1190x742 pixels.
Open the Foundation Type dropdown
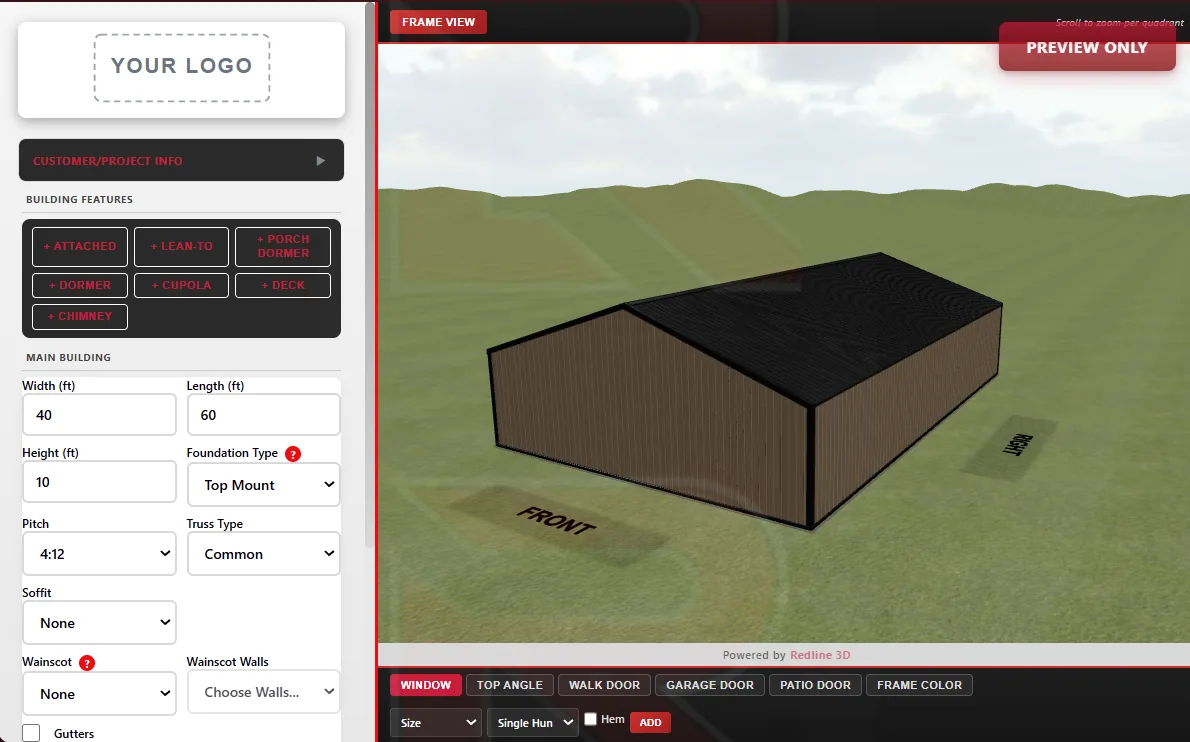tap(263, 485)
